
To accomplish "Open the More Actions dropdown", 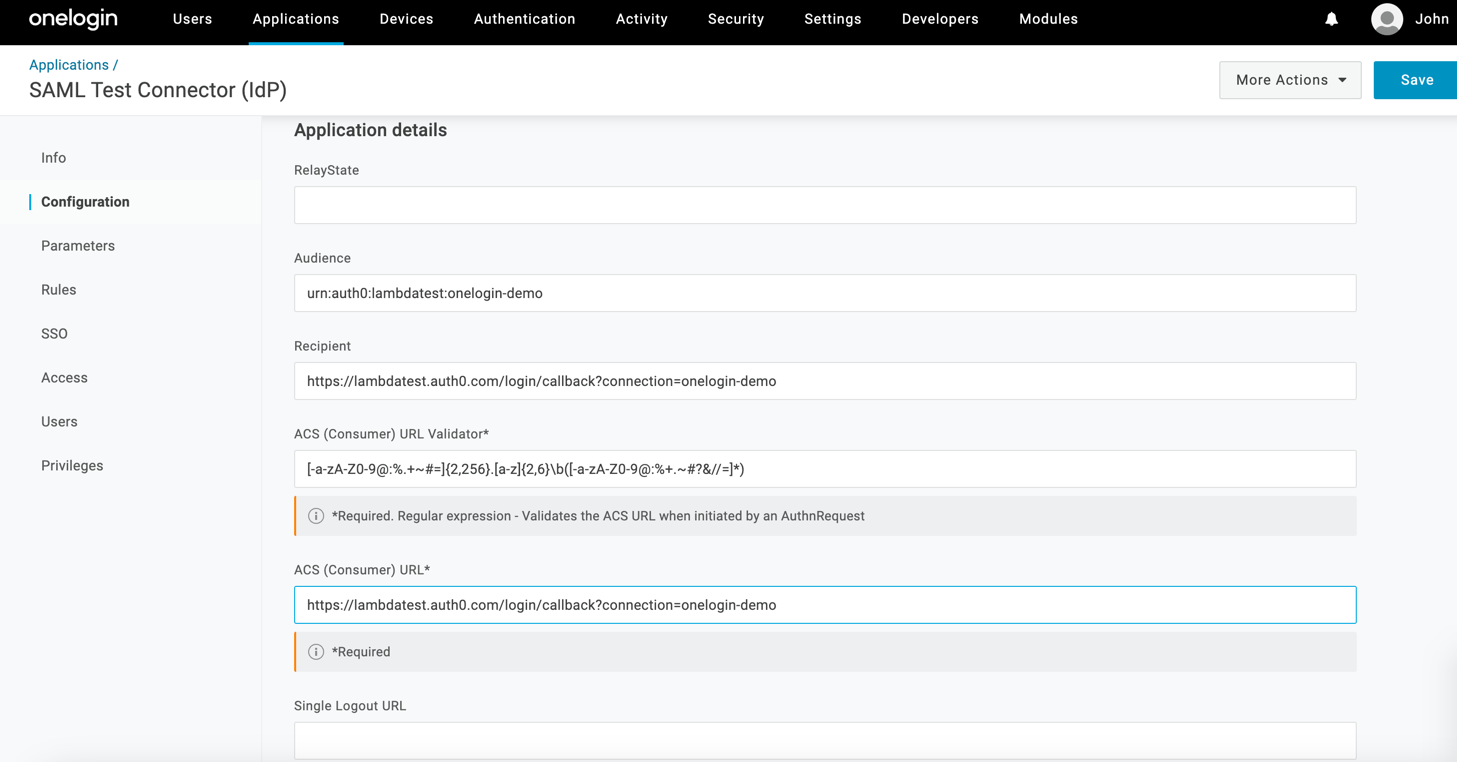I will pos(1290,79).
